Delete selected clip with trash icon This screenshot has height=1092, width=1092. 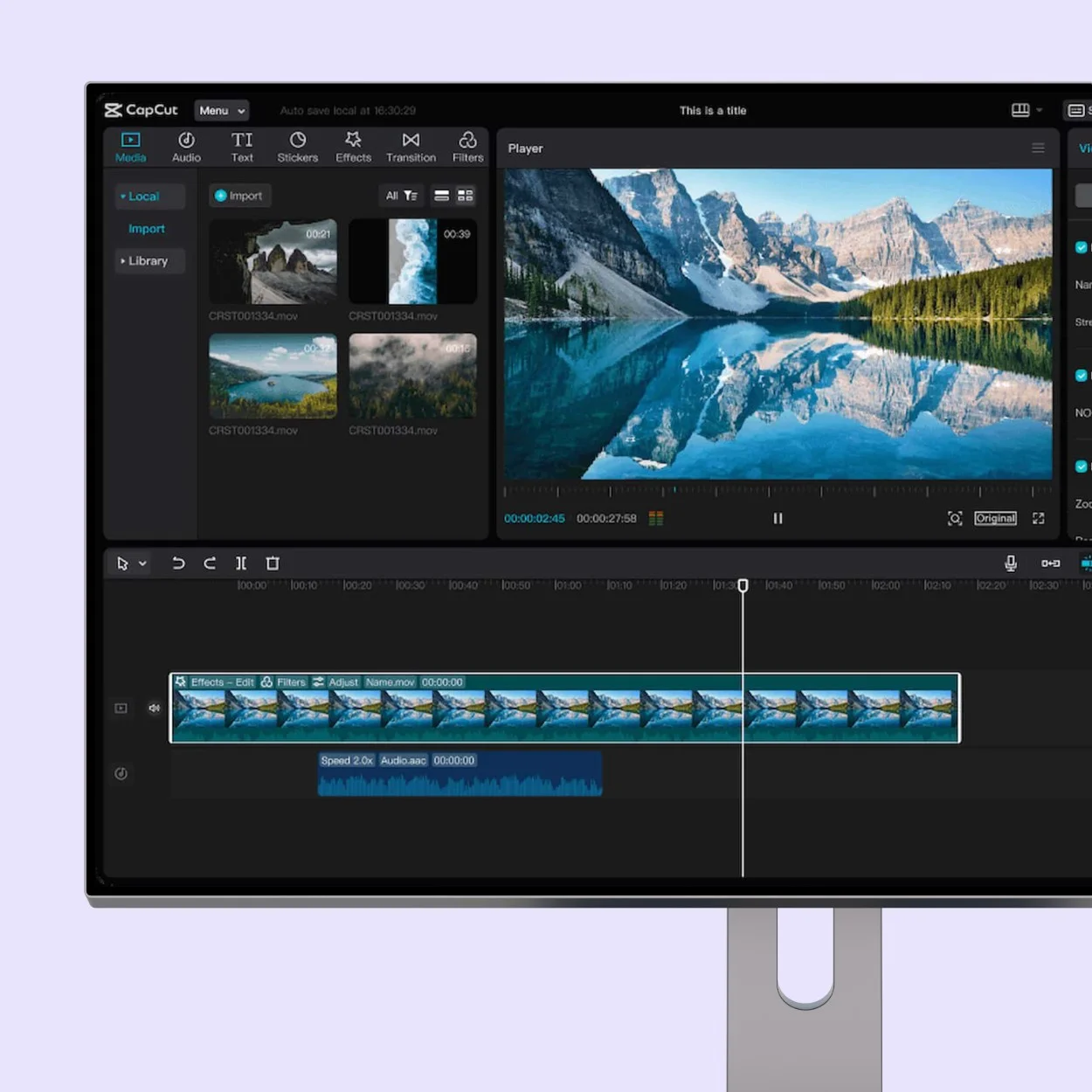273,563
